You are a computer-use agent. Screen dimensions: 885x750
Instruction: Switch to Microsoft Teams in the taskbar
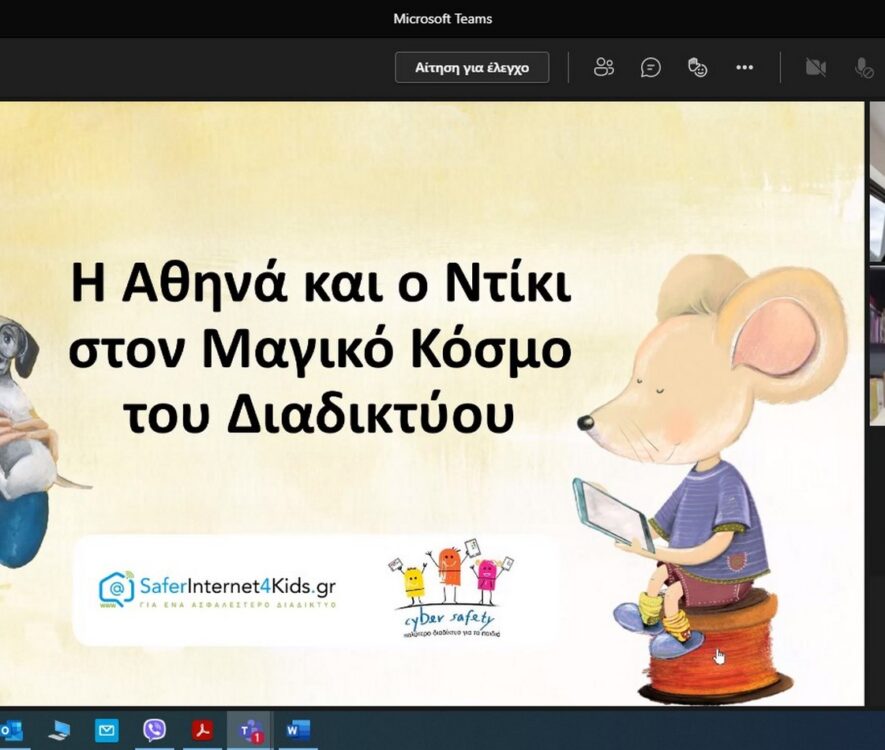(x=250, y=731)
